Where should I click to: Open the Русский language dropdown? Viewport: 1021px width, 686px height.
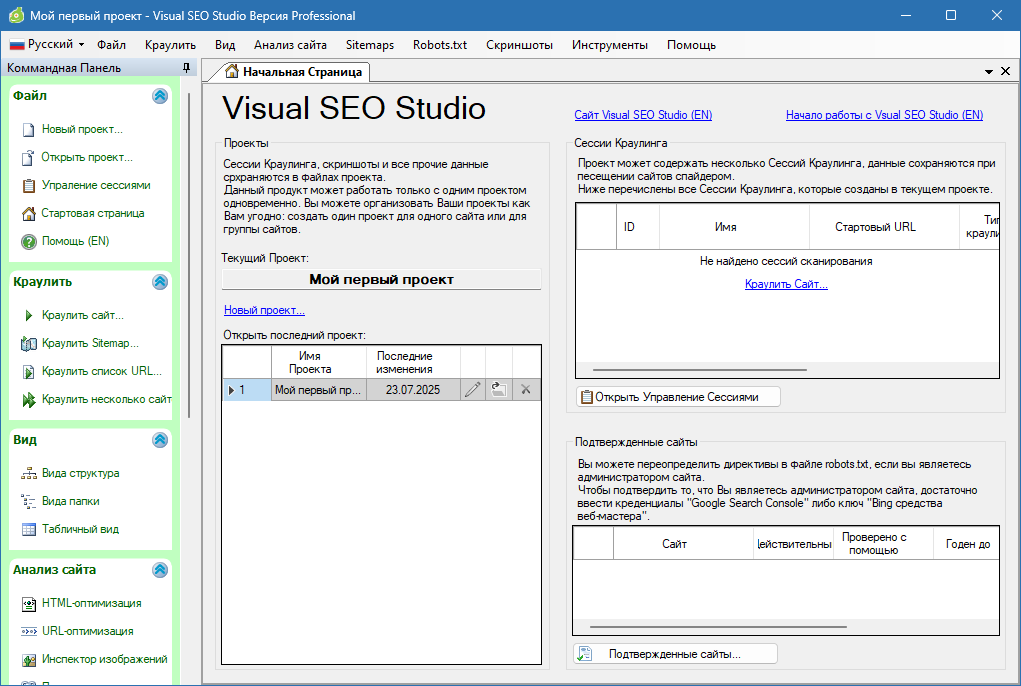pos(47,44)
